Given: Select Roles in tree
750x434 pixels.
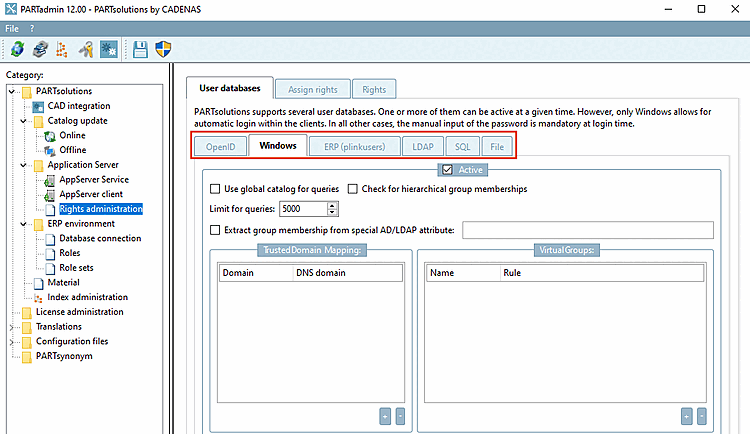Looking at the screenshot, I should click(70, 253).
